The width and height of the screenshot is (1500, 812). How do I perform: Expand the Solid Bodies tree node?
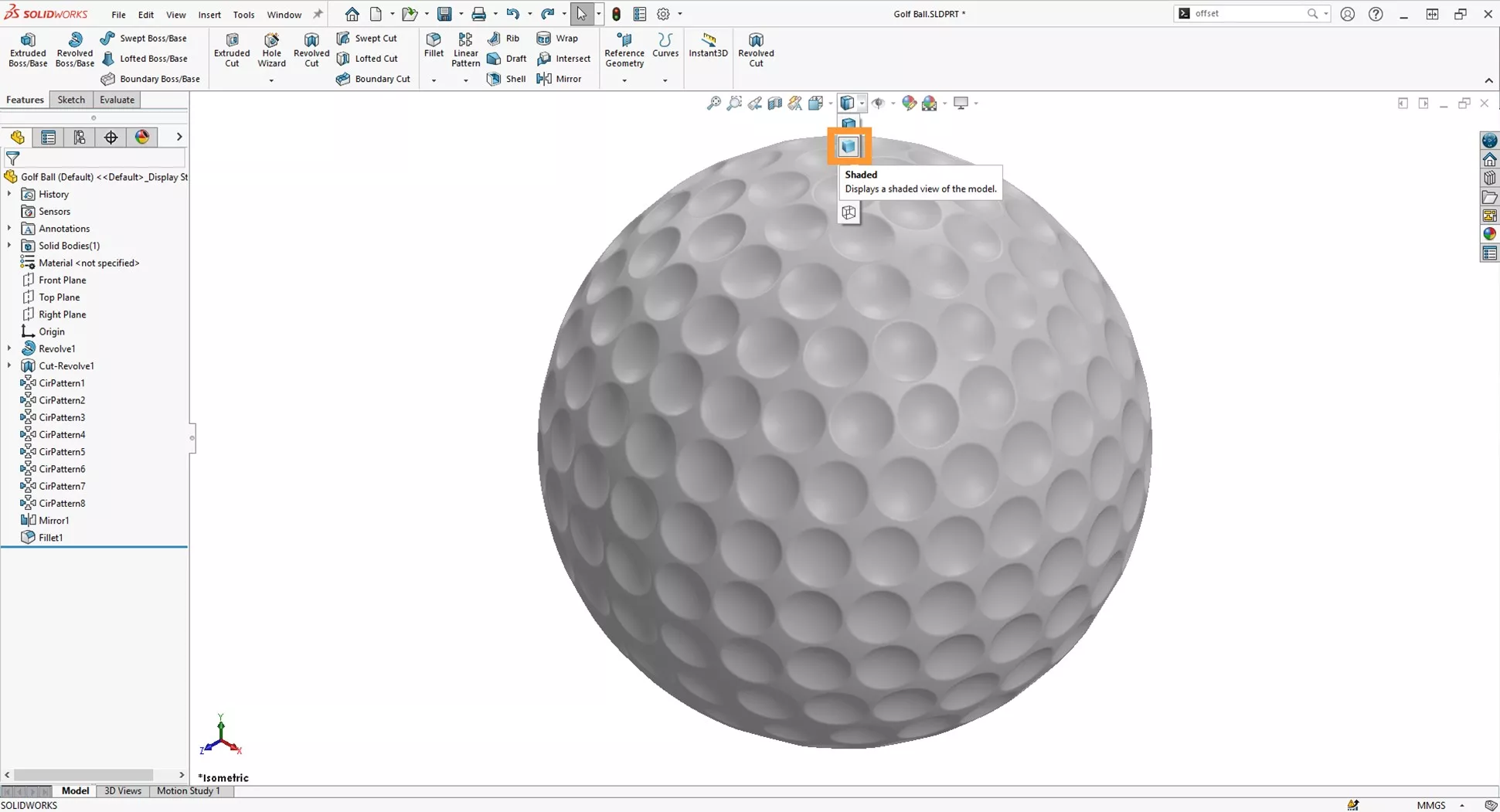tap(9, 245)
